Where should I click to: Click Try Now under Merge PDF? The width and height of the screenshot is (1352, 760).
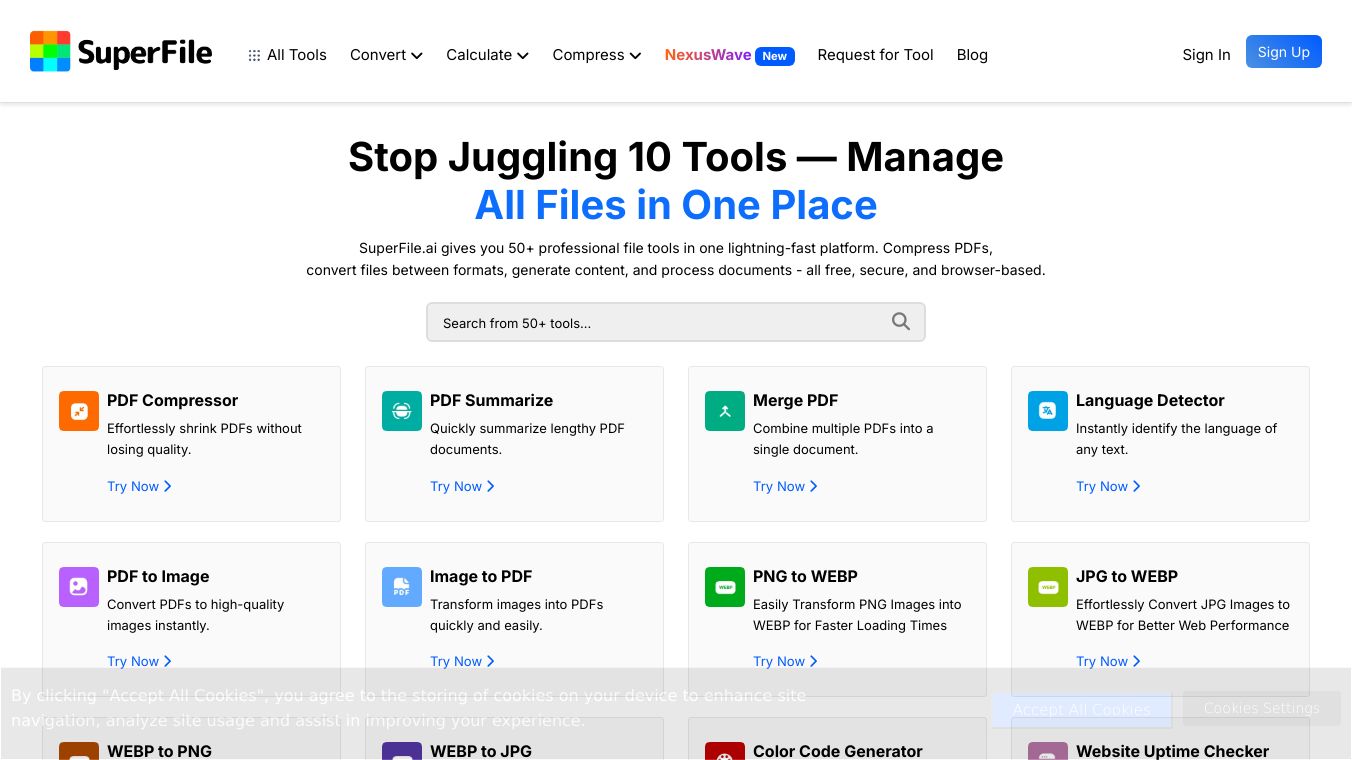(785, 486)
